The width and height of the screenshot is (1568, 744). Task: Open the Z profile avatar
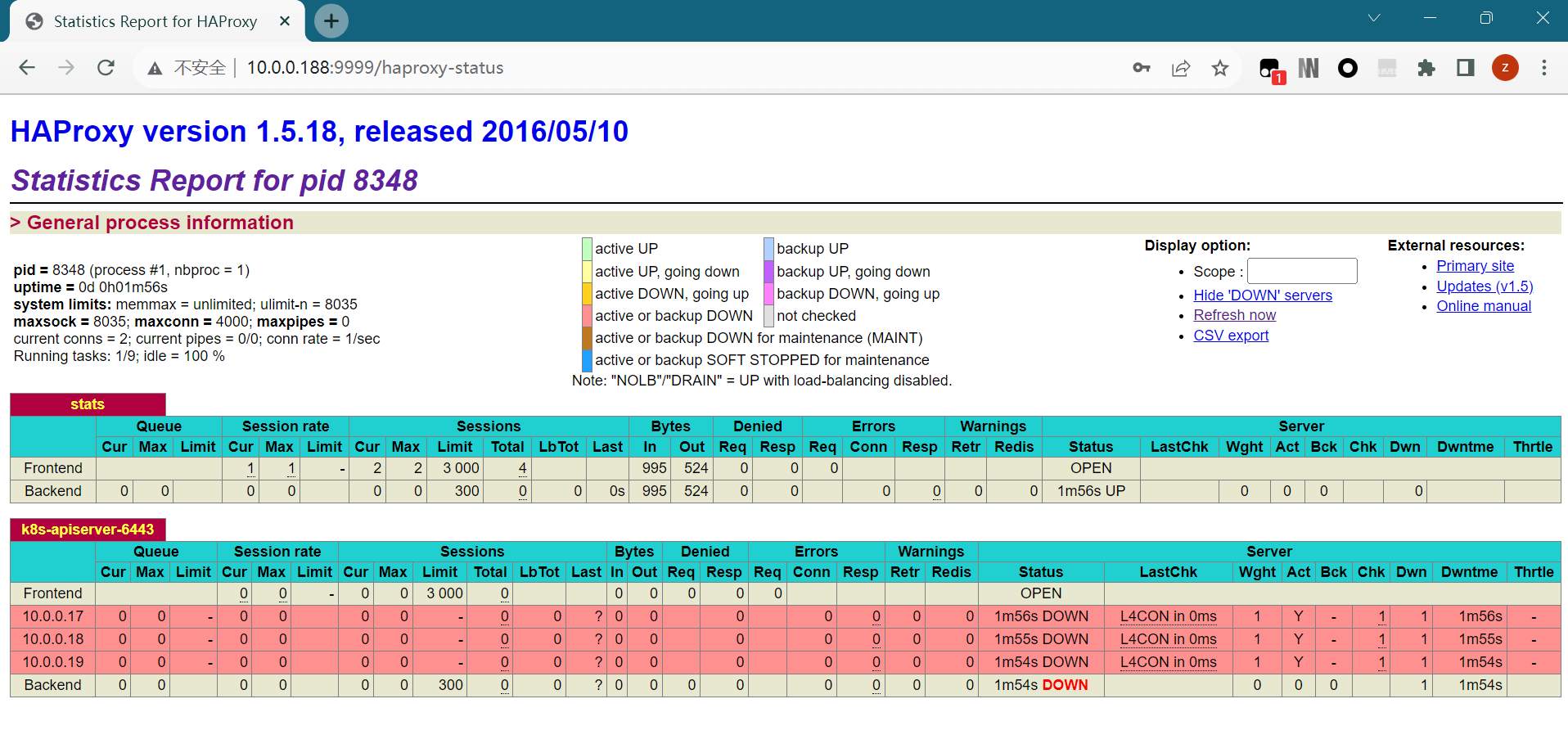click(1505, 68)
